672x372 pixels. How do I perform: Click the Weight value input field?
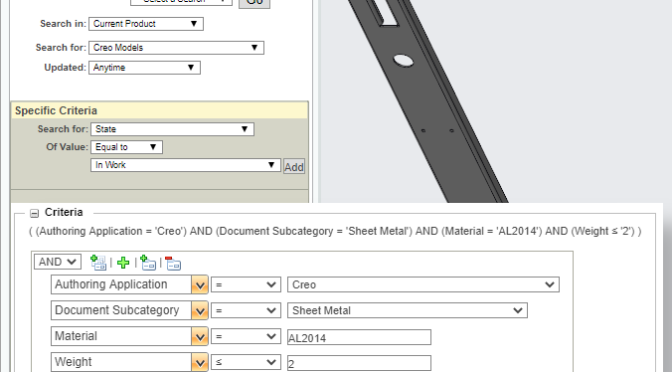click(x=359, y=363)
